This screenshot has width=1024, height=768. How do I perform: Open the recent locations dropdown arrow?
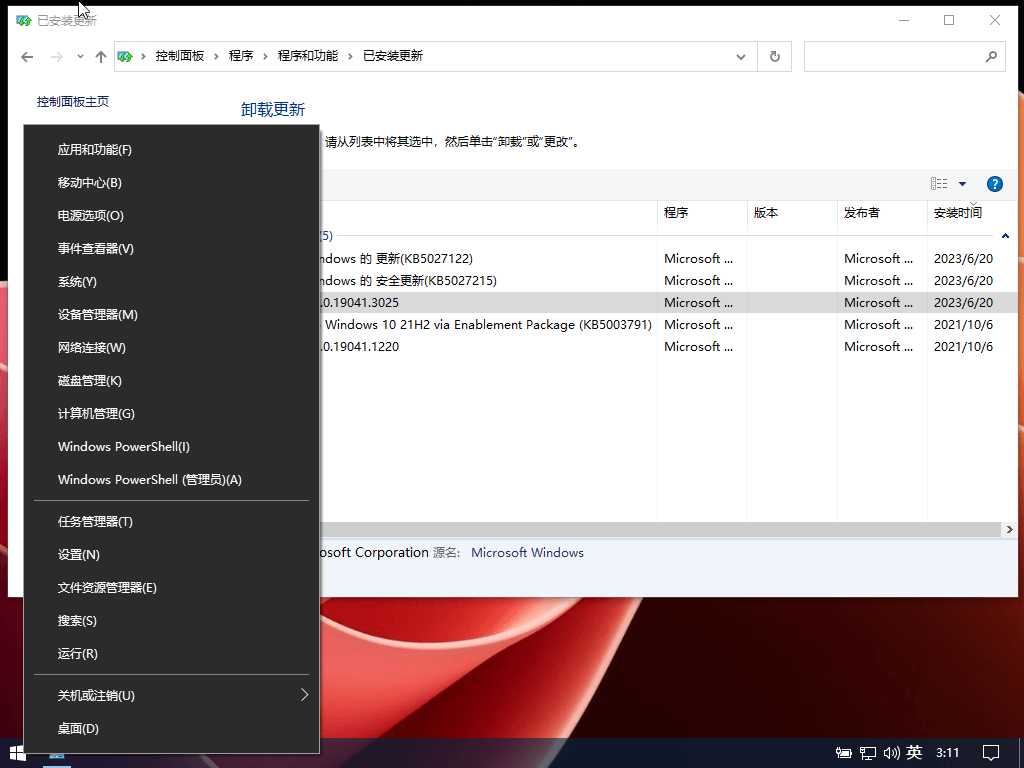coord(80,57)
